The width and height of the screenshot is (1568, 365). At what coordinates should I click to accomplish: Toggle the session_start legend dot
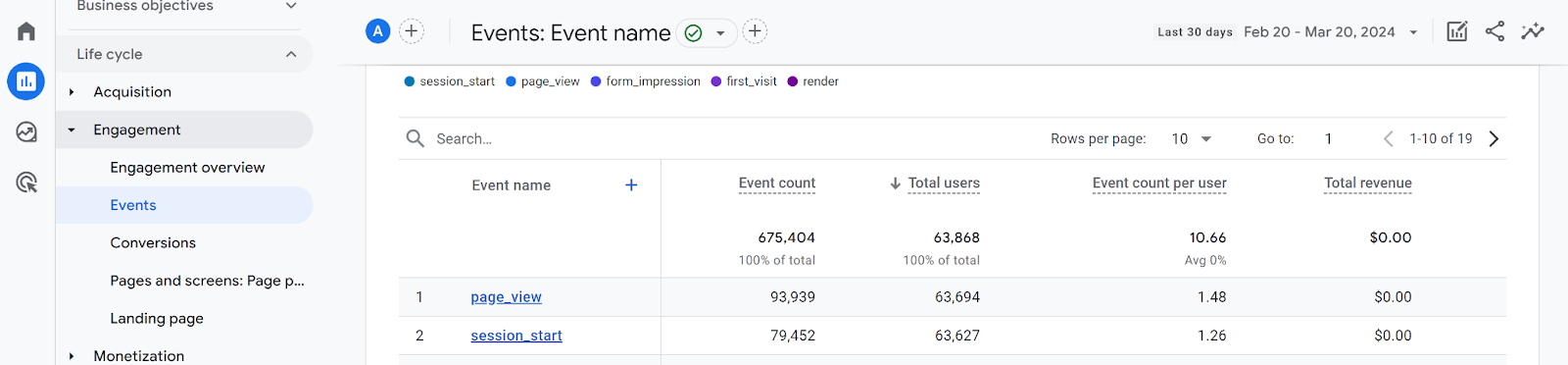[410, 81]
